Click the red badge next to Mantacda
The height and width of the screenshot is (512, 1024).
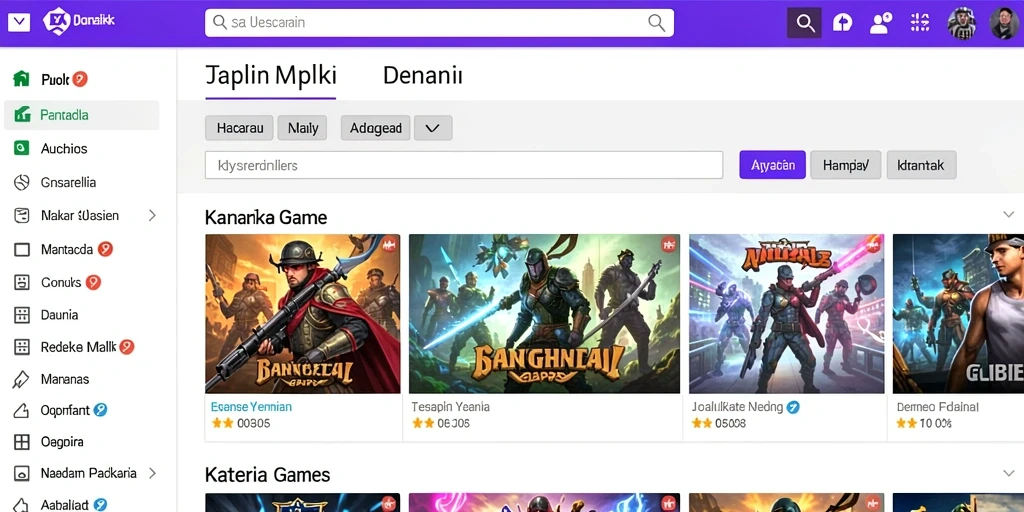click(x=105, y=249)
